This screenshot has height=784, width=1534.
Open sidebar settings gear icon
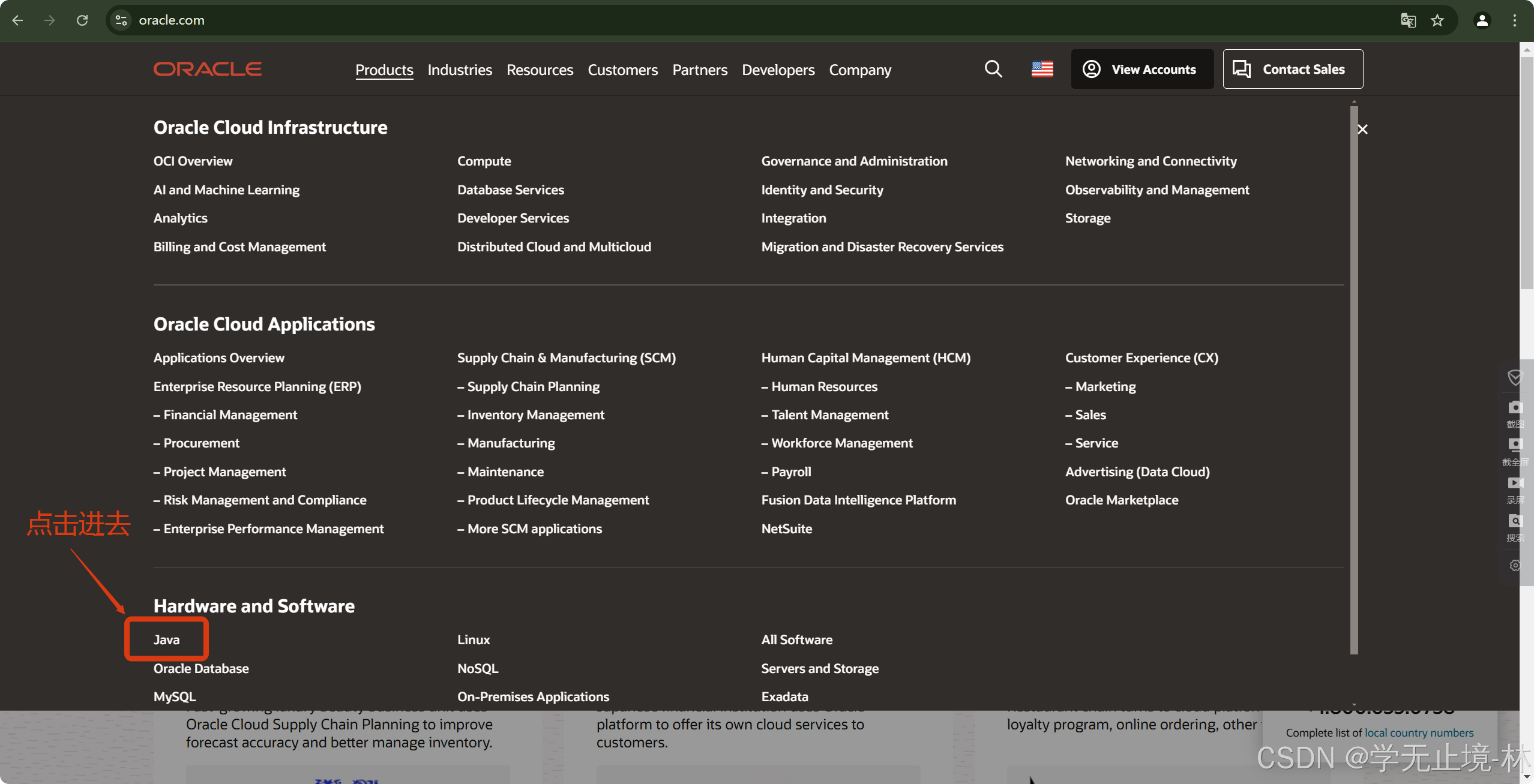click(x=1515, y=566)
